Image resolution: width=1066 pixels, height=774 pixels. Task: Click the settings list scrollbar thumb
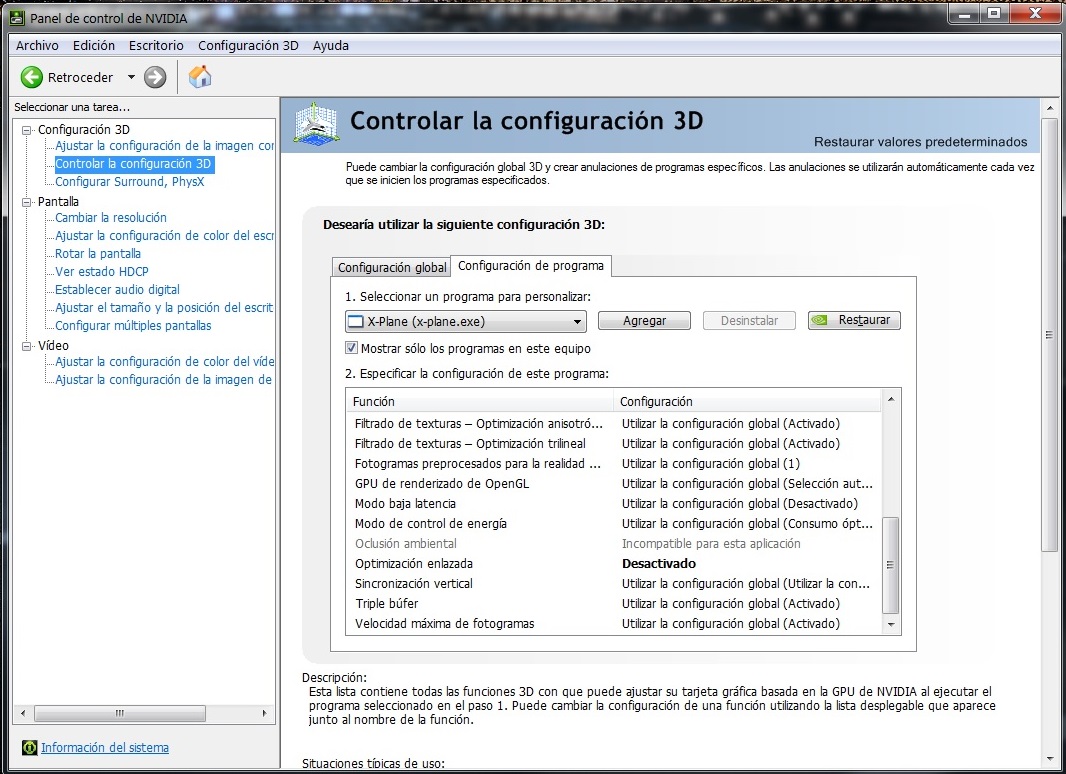891,565
